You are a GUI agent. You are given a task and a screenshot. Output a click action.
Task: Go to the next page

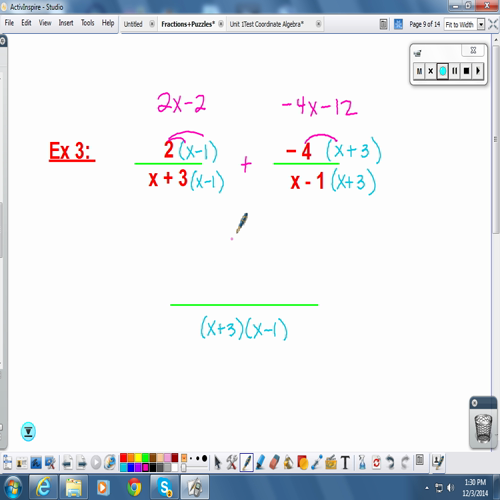click(x=82, y=462)
